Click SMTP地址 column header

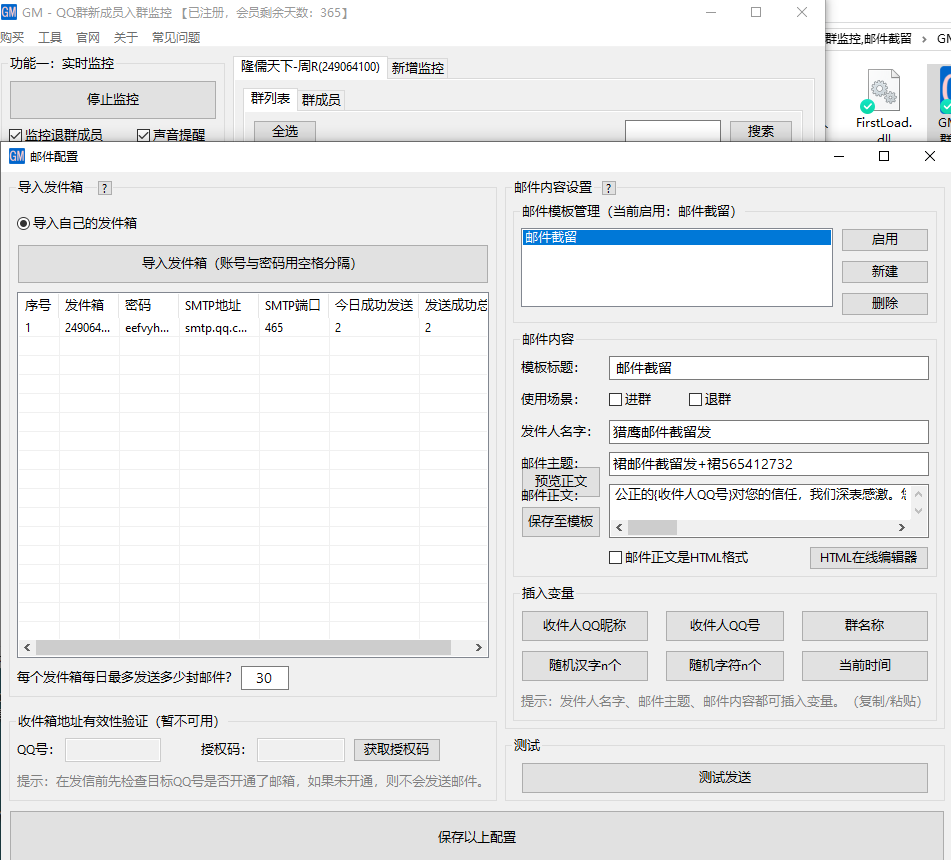click(219, 305)
